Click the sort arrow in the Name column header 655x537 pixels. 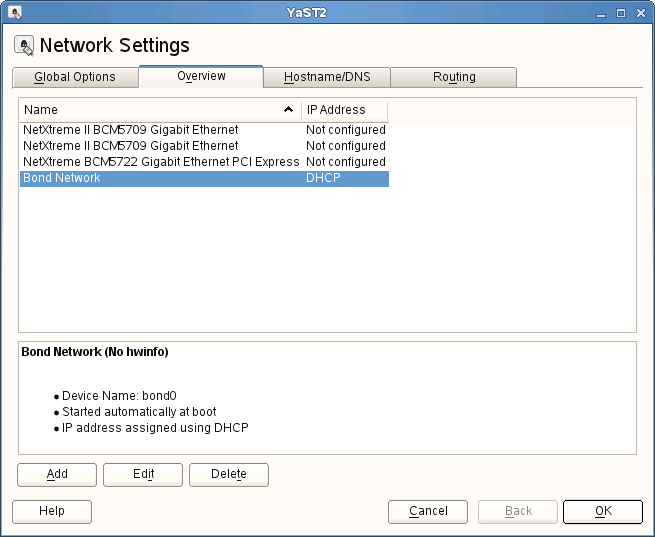288,109
